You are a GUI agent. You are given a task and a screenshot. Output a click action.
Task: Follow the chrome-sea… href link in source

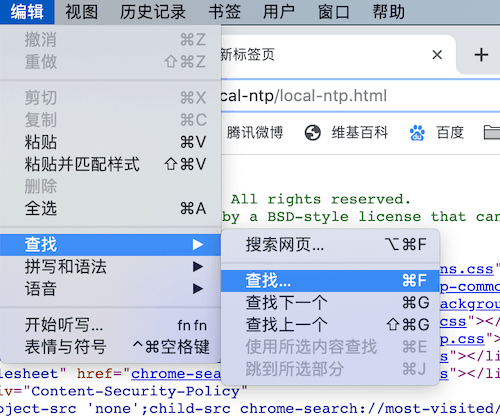tap(176, 374)
